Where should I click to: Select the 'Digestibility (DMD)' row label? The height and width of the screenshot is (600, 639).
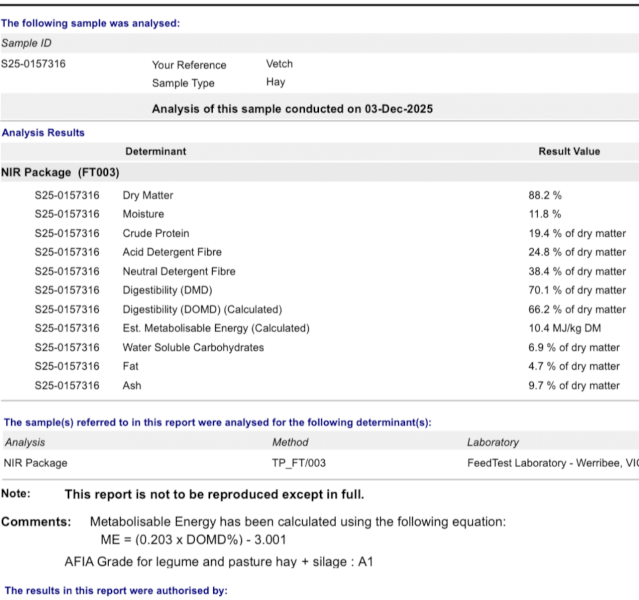pos(167,290)
